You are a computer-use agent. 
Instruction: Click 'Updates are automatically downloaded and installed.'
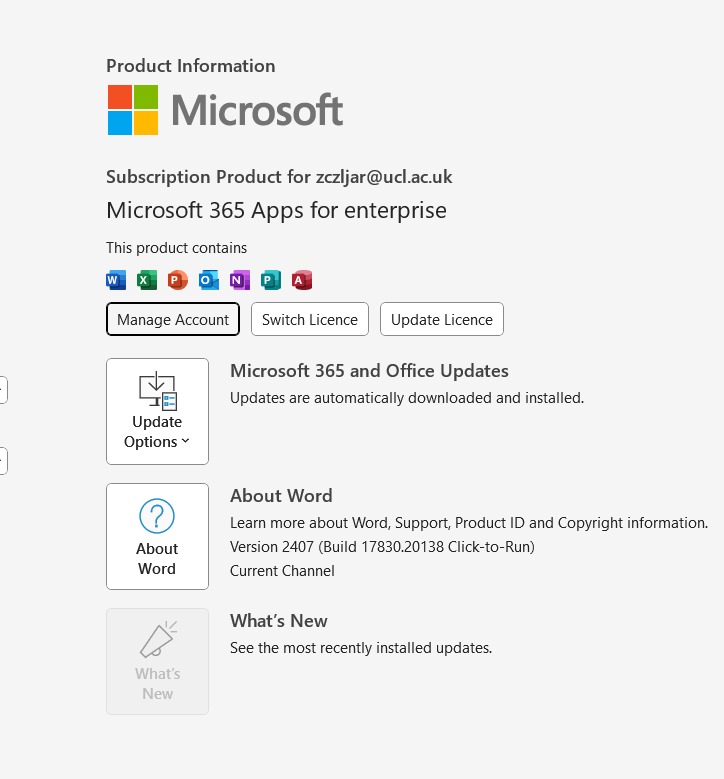[407, 398]
